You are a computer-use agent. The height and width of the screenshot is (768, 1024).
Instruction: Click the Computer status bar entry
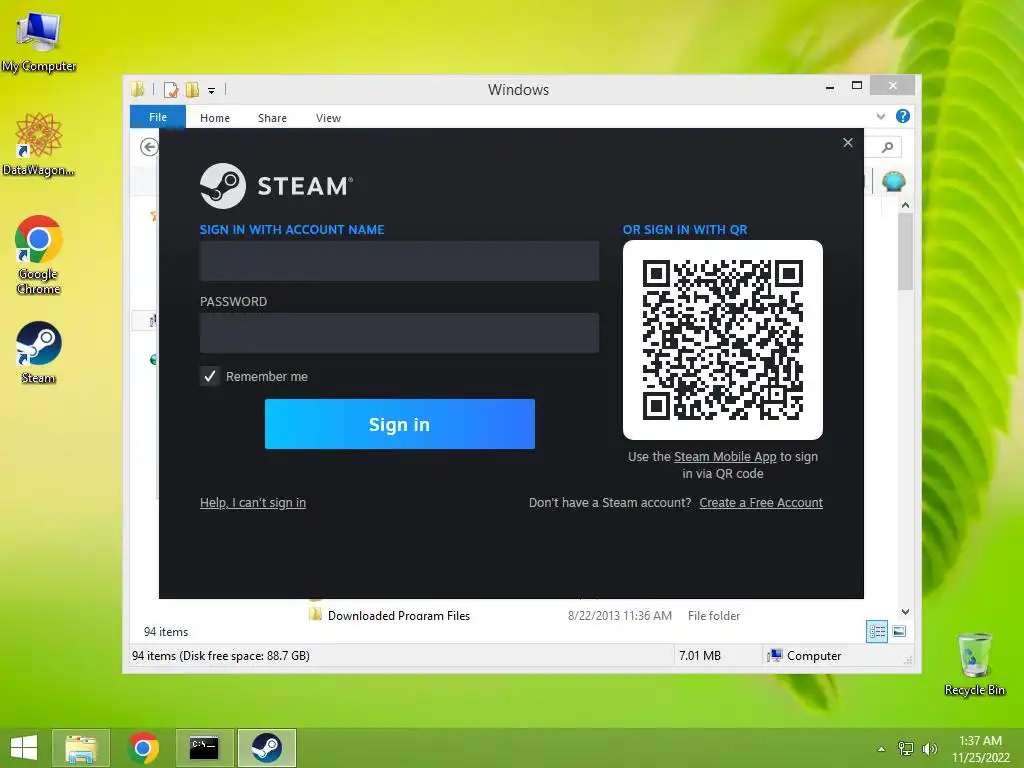pos(805,655)
